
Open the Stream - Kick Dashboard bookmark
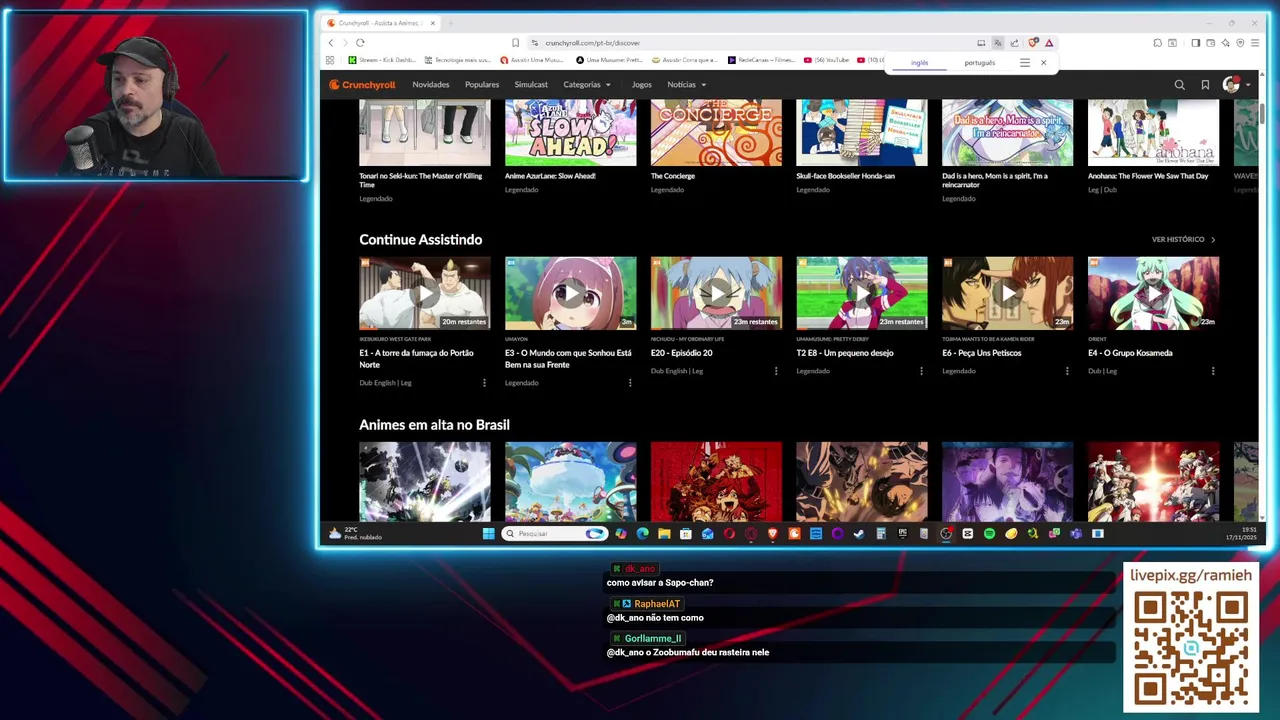384,60
